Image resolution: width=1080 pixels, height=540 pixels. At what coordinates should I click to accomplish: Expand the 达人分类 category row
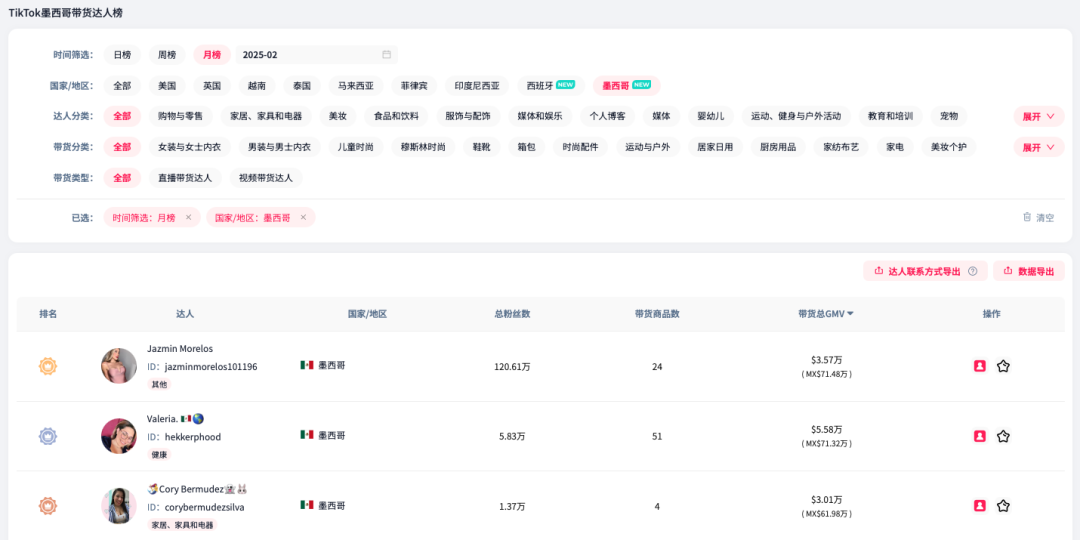click(1038, 117)
